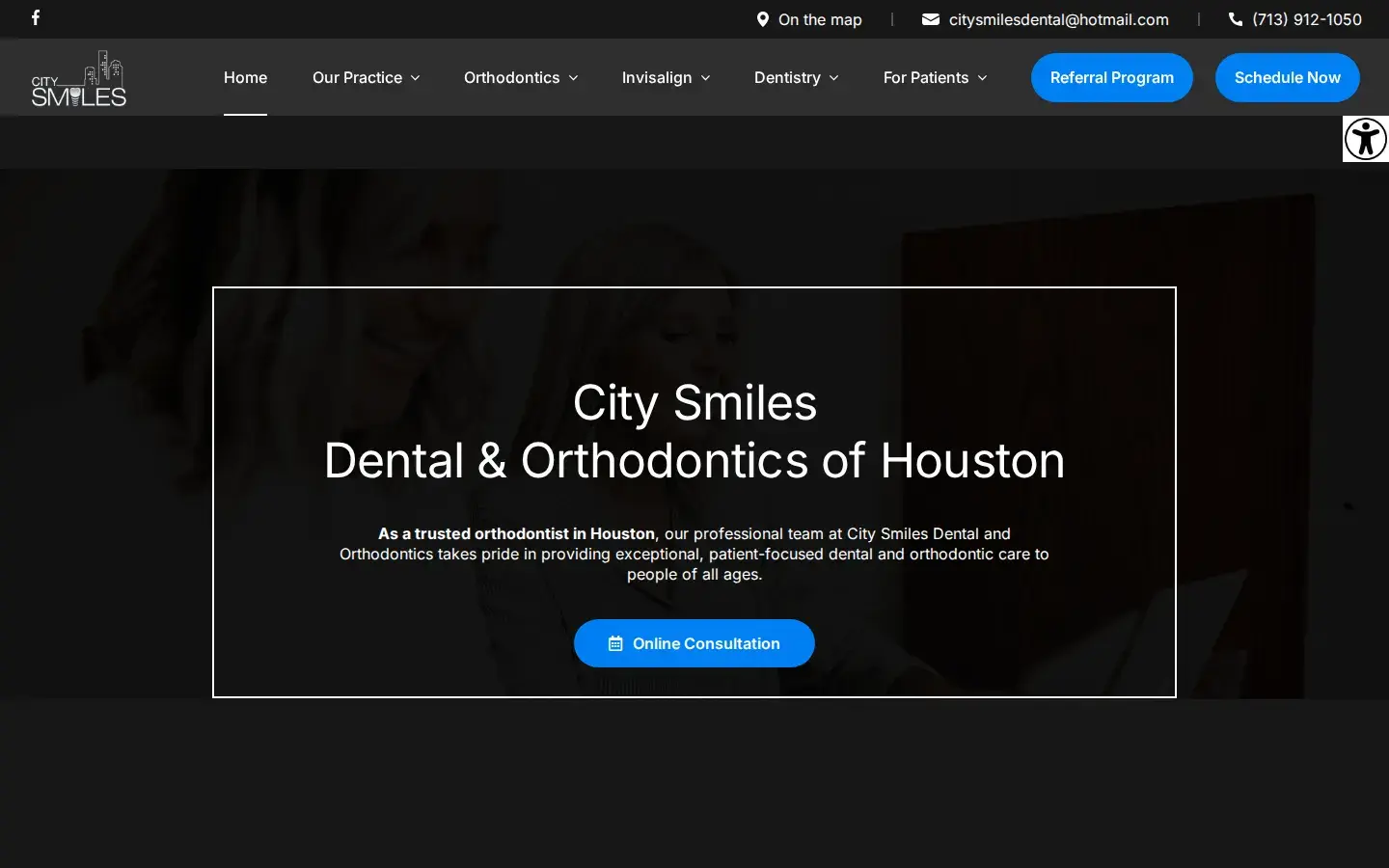The height and width of the screenshot is (868, 1389).
Task: Expand the Our Practice chevron
Action: 416,78
